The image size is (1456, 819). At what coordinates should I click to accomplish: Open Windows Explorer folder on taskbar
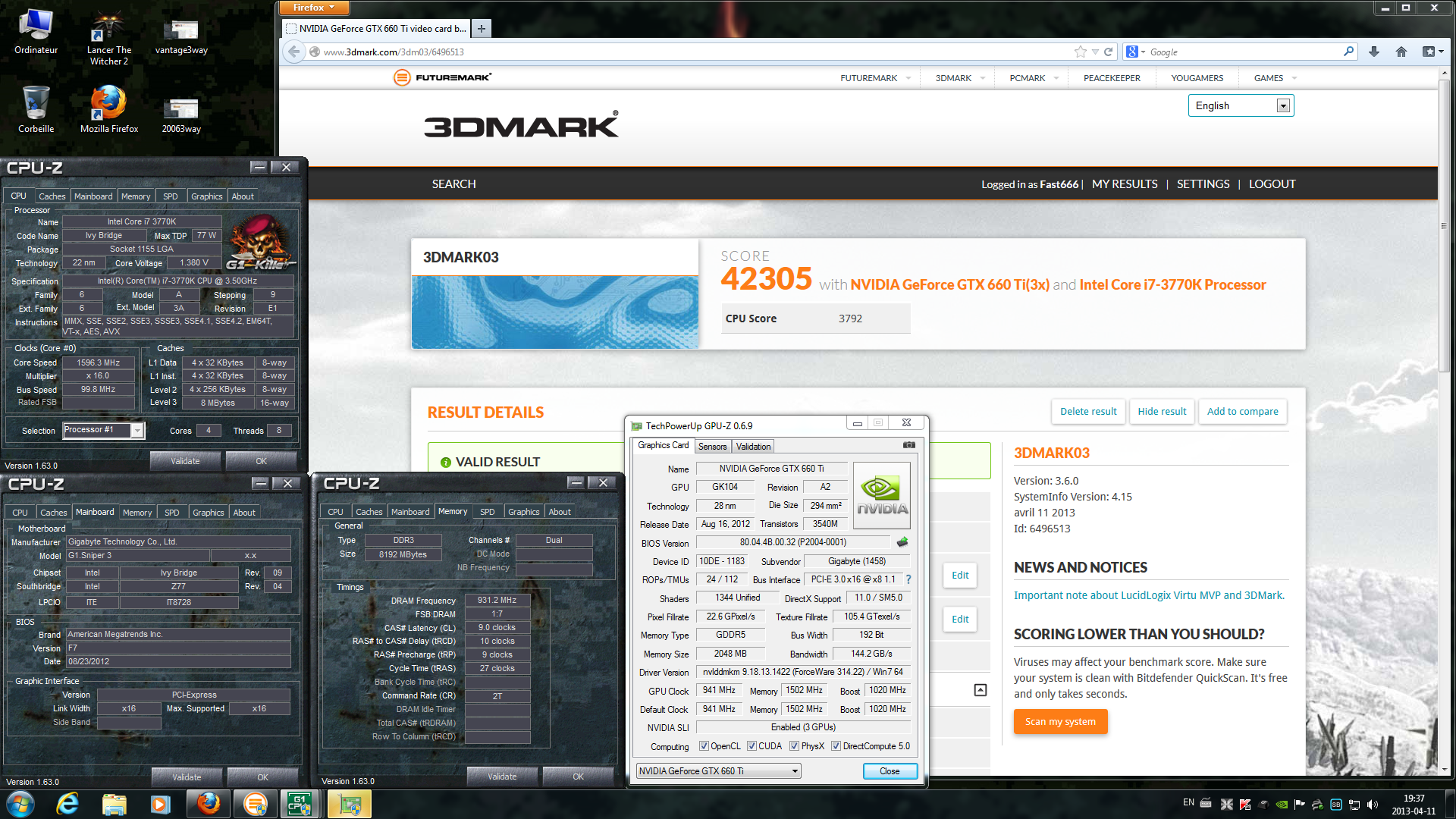click(114, 804)
